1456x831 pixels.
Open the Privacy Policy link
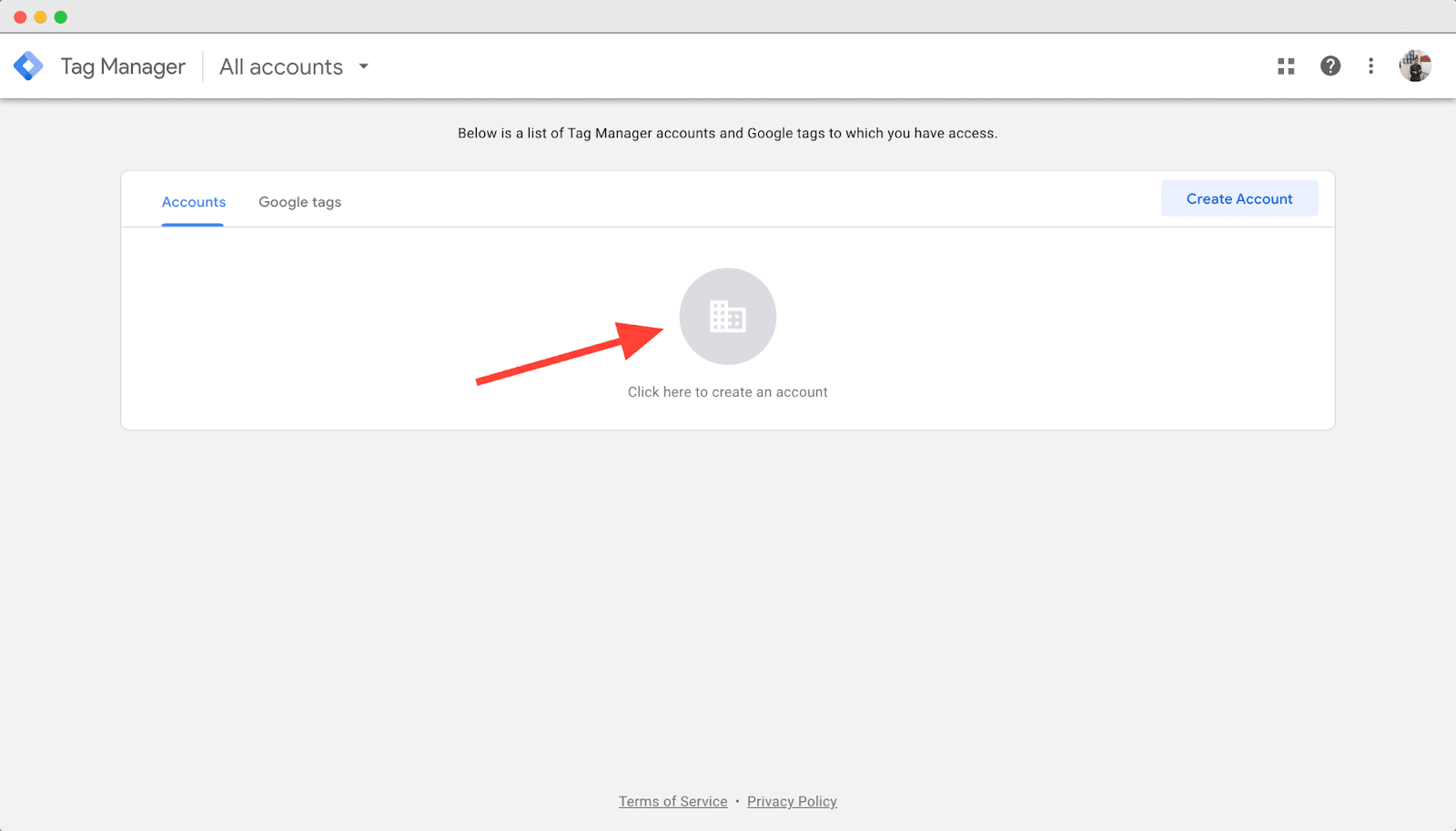[792, 802]
